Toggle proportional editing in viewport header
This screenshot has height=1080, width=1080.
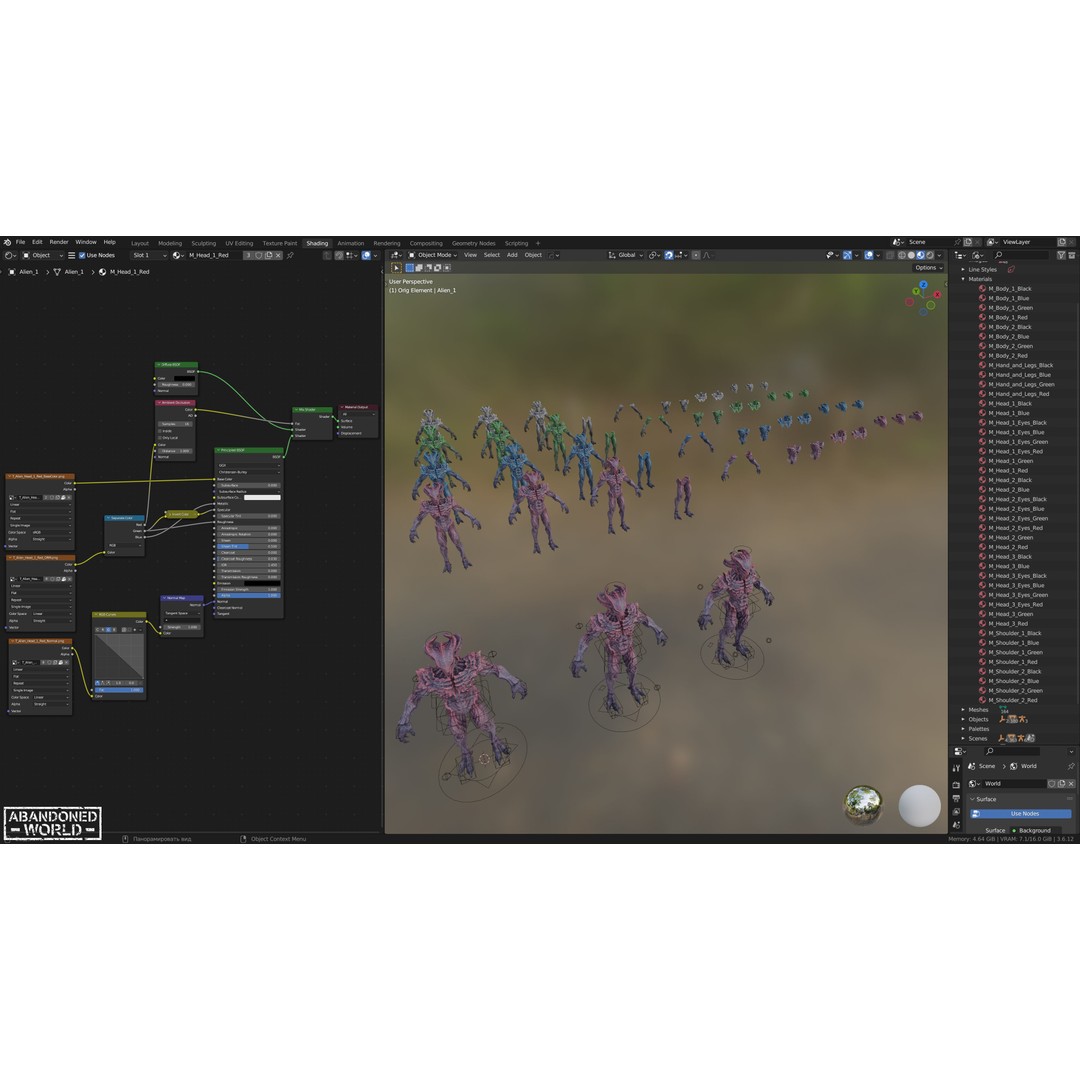click(696, 256)
